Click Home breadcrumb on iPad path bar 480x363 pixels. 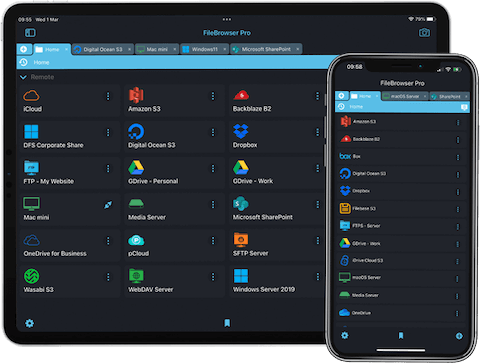(41, 62)
